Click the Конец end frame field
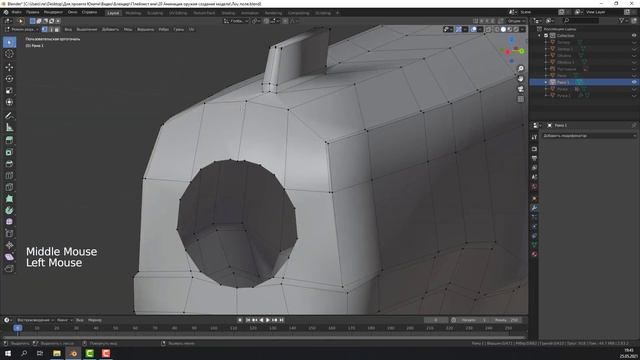The height and width of the screenshot is (360, 640). tap(507, 320)
